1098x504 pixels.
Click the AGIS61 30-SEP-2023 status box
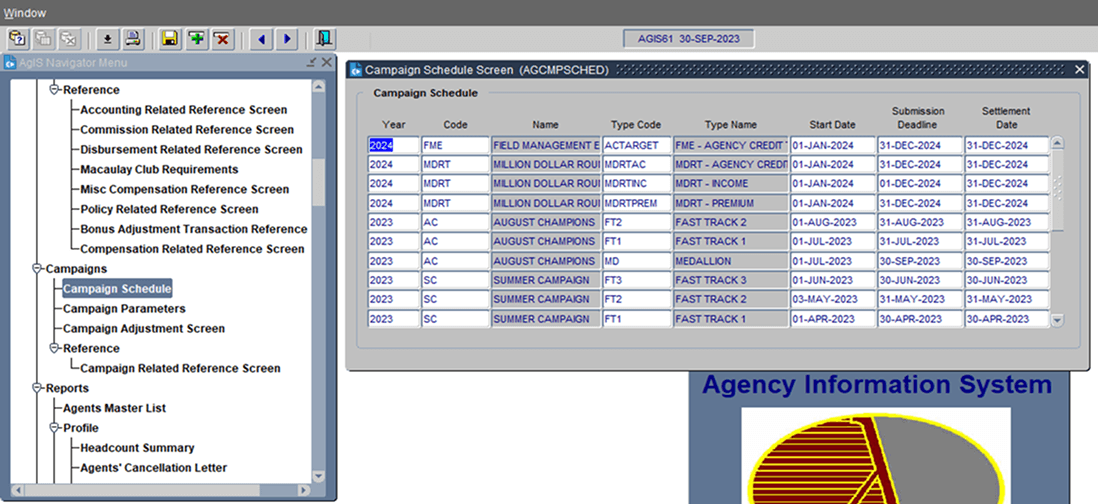pos(688,38)
